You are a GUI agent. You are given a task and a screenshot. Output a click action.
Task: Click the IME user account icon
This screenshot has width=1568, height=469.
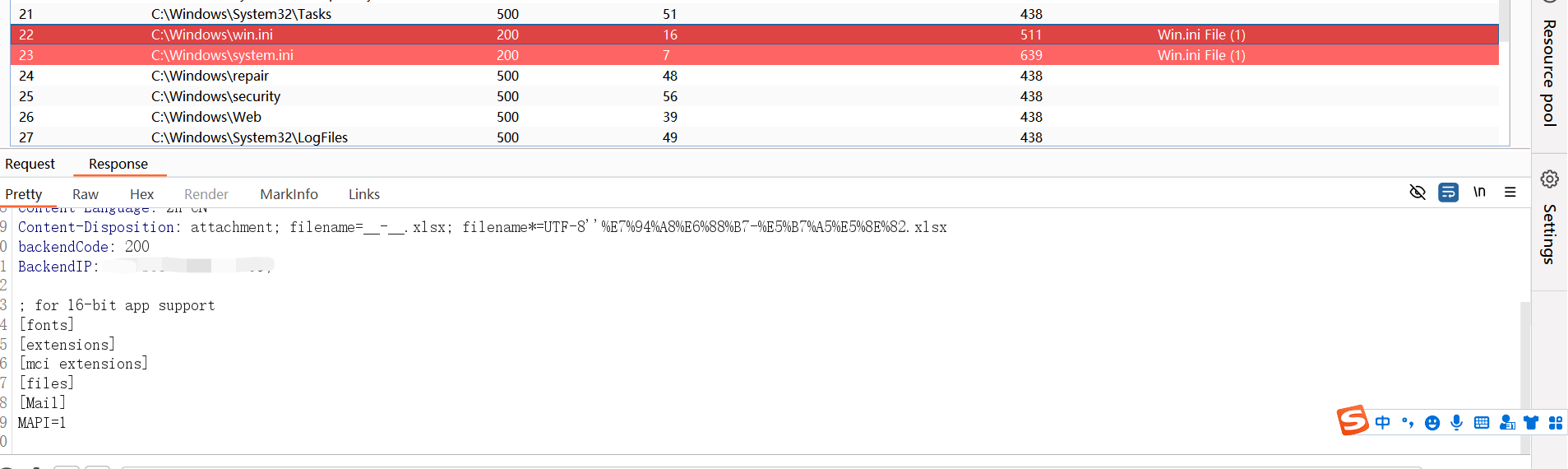(1506, 423)
